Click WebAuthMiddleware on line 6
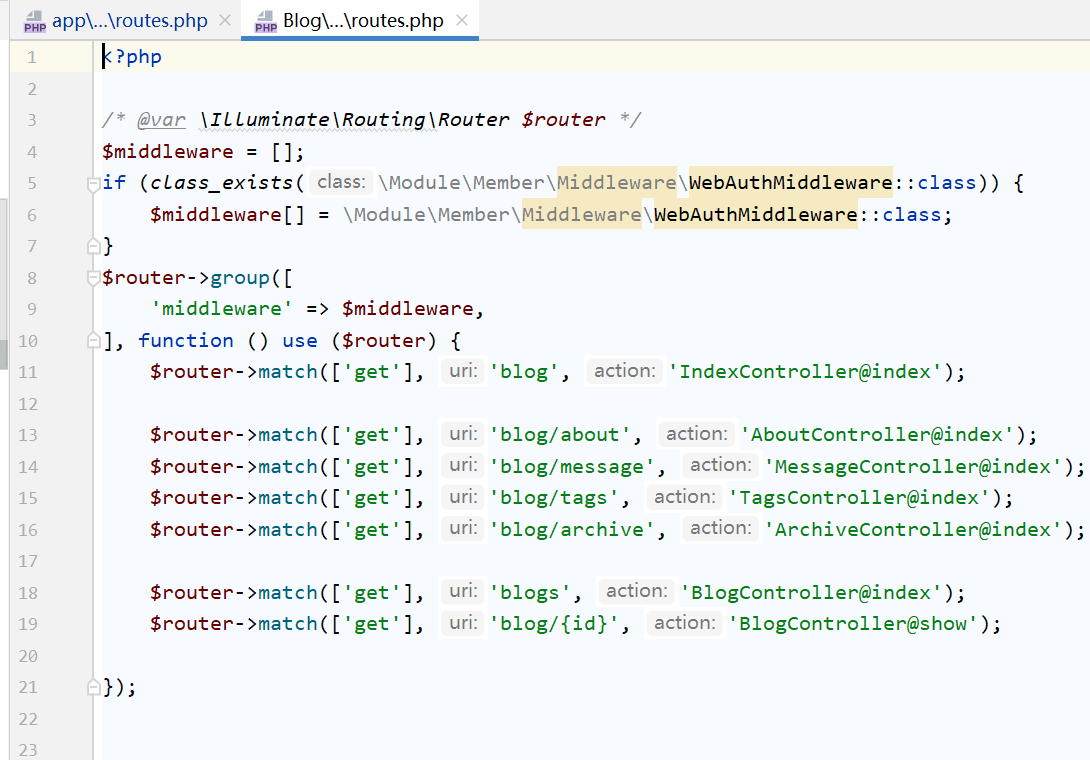The image size is (1090, 760). [755, 214]
